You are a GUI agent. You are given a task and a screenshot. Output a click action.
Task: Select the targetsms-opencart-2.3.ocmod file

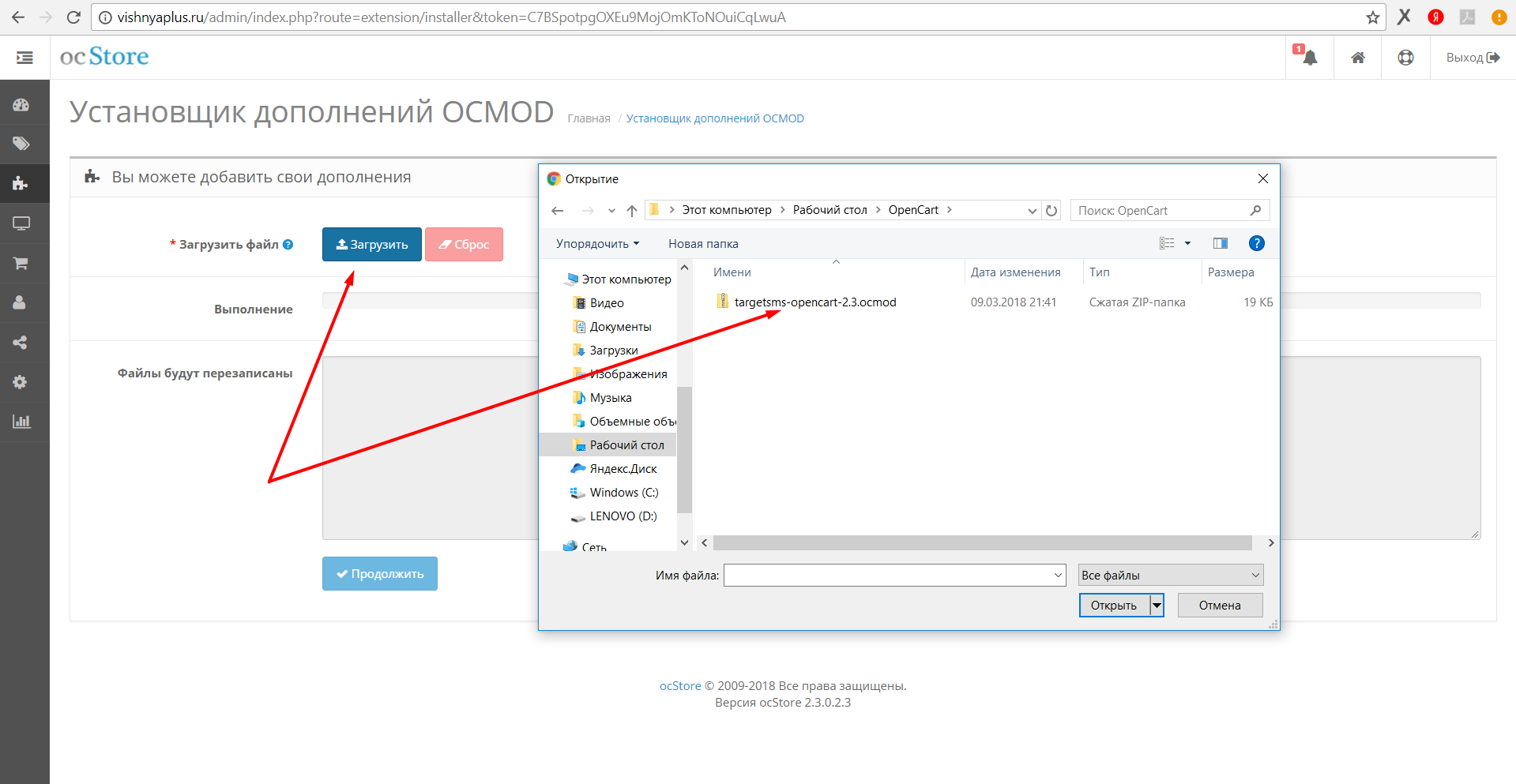coord(814,302)
